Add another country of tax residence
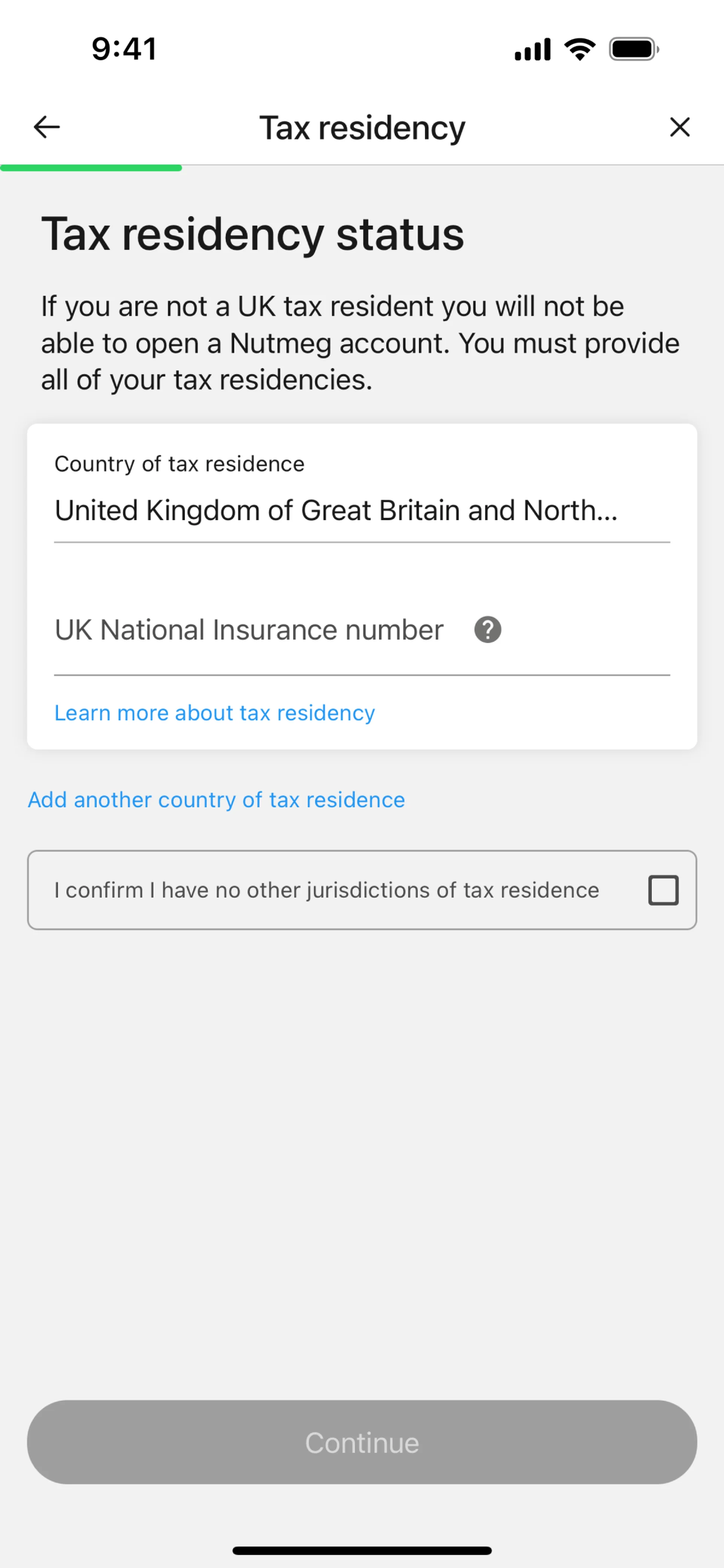This screenshot has width=724, height=1568. (216, 800)
